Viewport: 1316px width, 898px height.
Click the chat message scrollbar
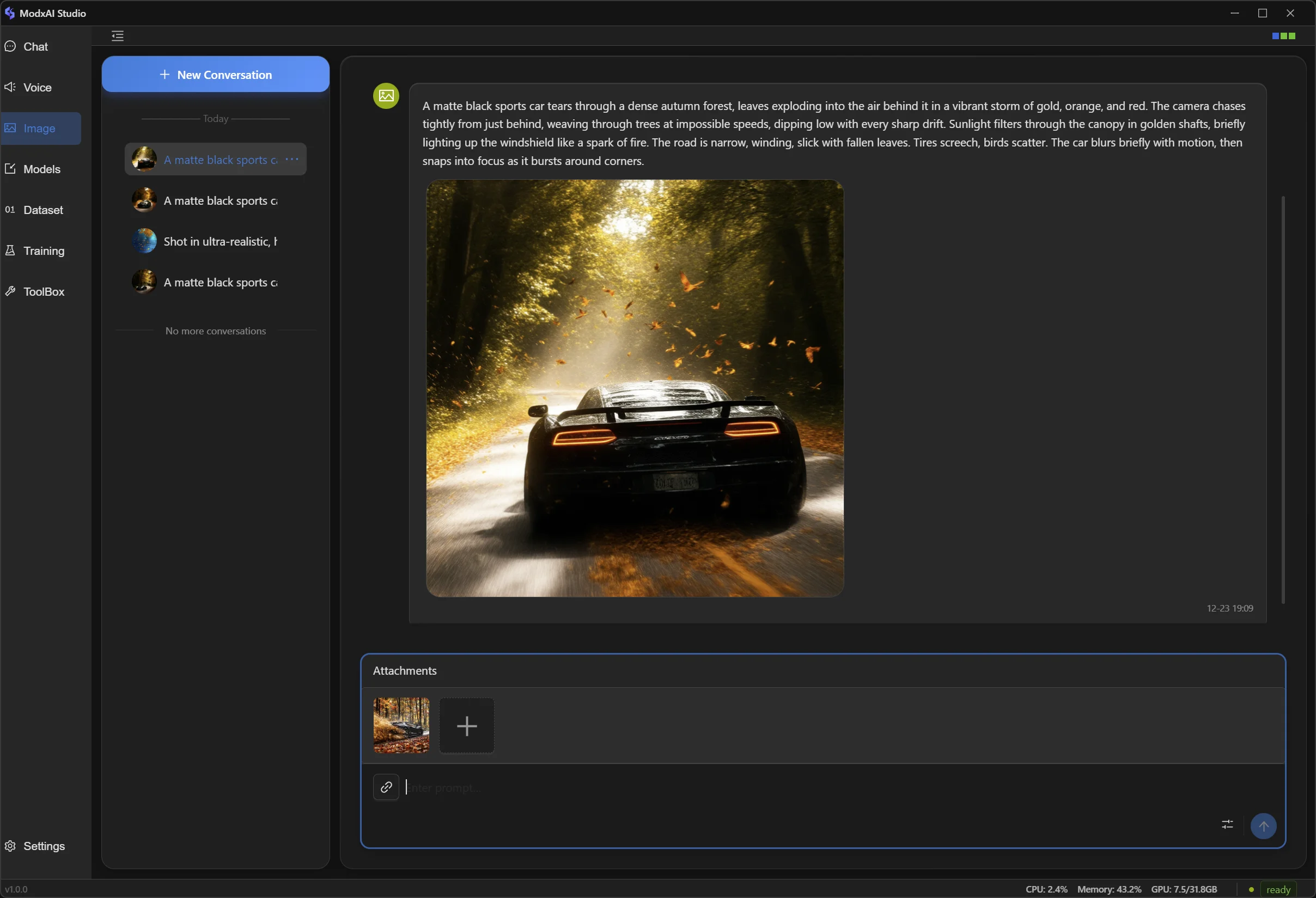coord(1283,399)
